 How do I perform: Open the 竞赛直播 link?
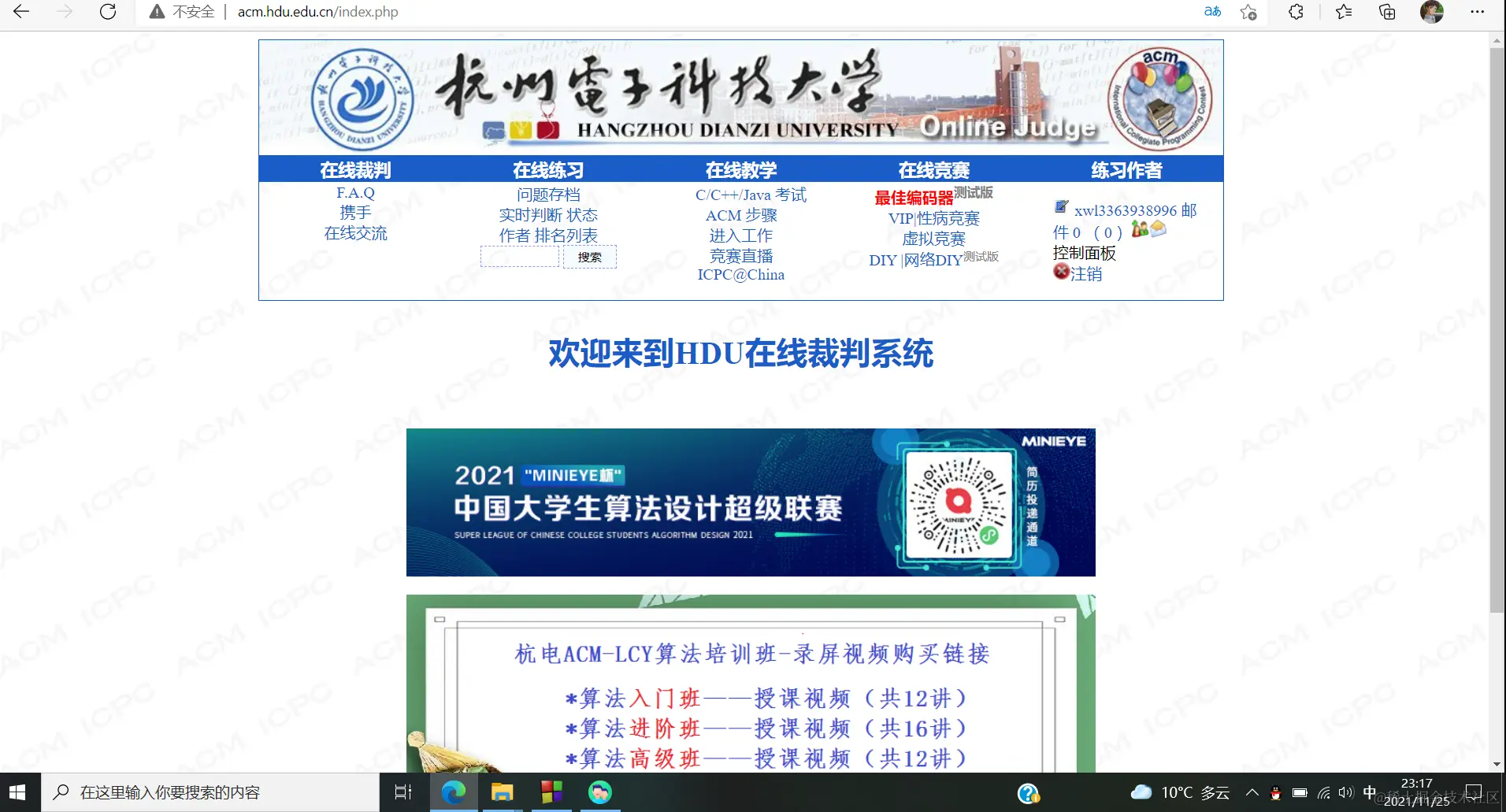pos(741,256)
